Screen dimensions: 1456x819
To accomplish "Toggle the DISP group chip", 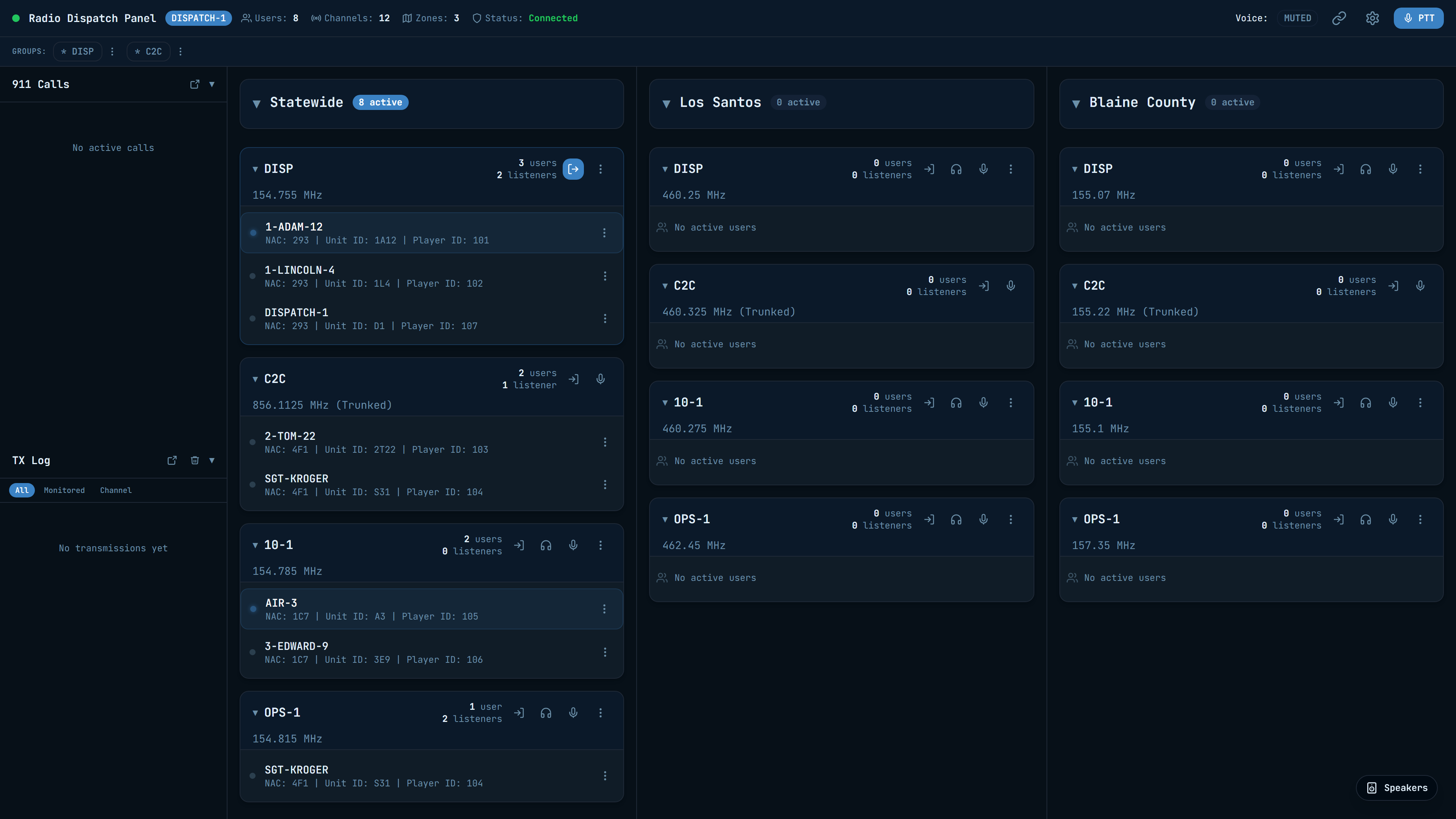I will click(77, 52).
